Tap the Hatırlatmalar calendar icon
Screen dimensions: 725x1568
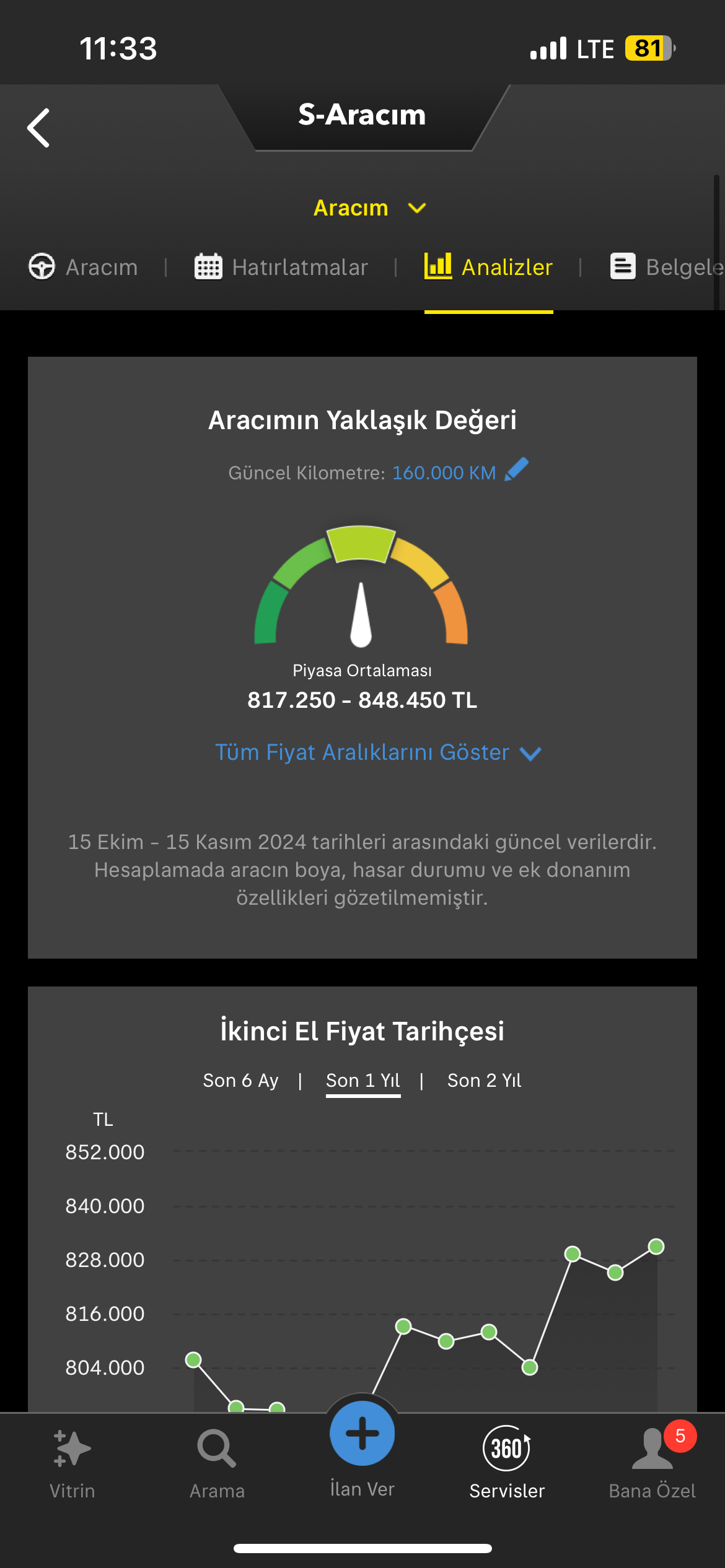click(x=208, y=267)
